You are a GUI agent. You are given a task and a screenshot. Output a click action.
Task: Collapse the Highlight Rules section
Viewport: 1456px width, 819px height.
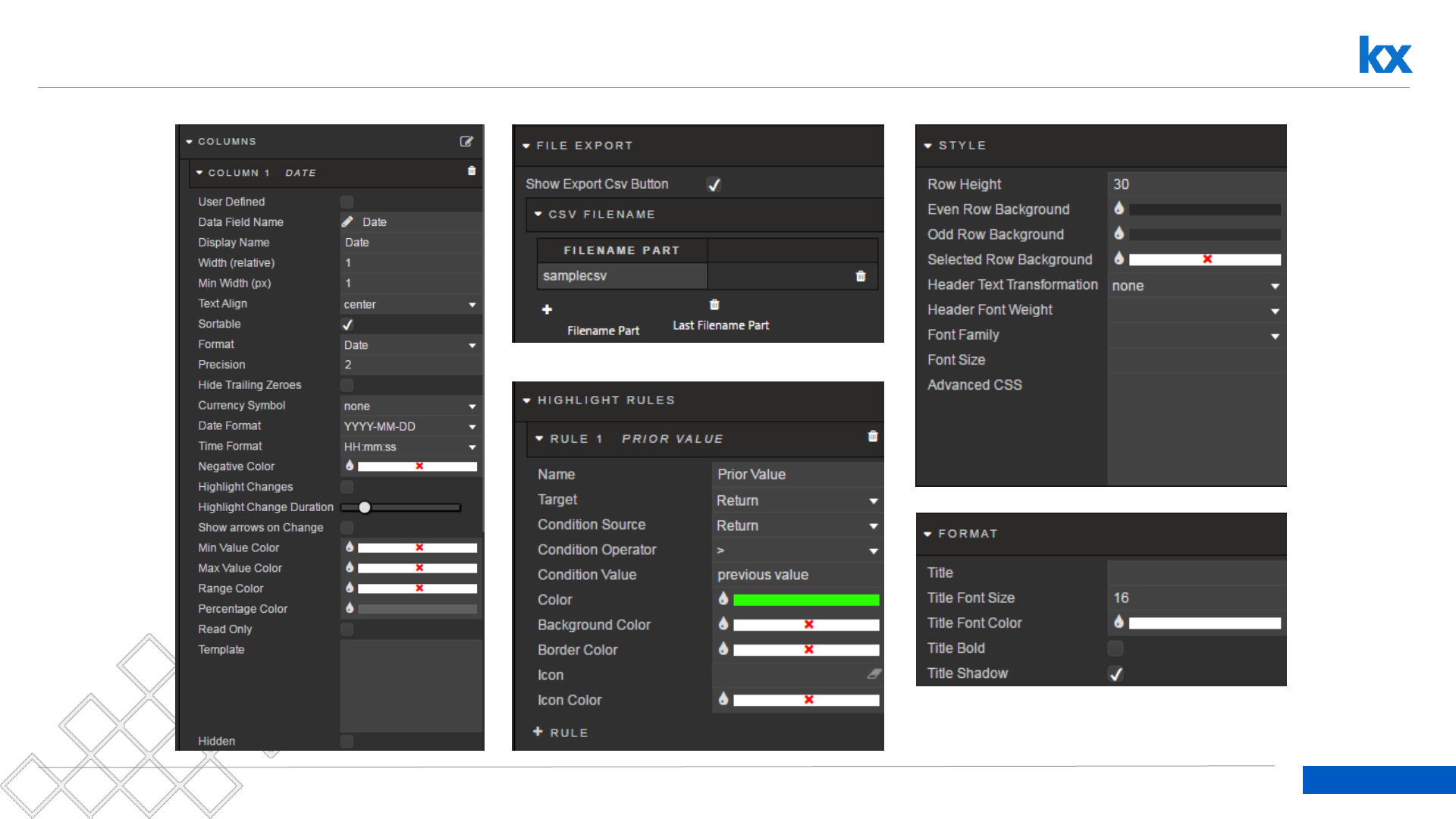click(x=527, y=400)
